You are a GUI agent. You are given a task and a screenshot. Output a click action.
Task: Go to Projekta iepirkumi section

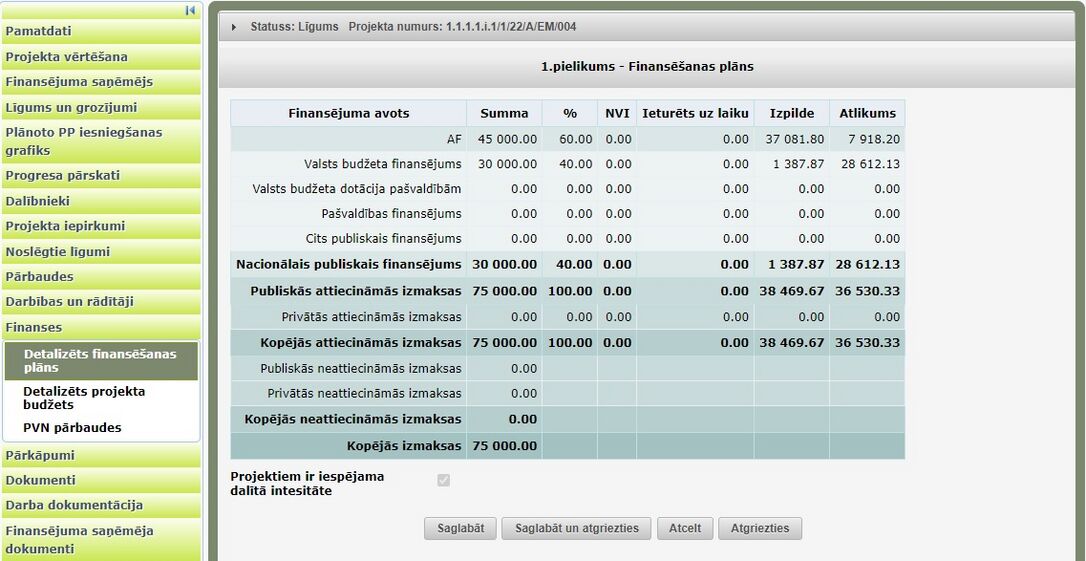click(x=100, y=226)
